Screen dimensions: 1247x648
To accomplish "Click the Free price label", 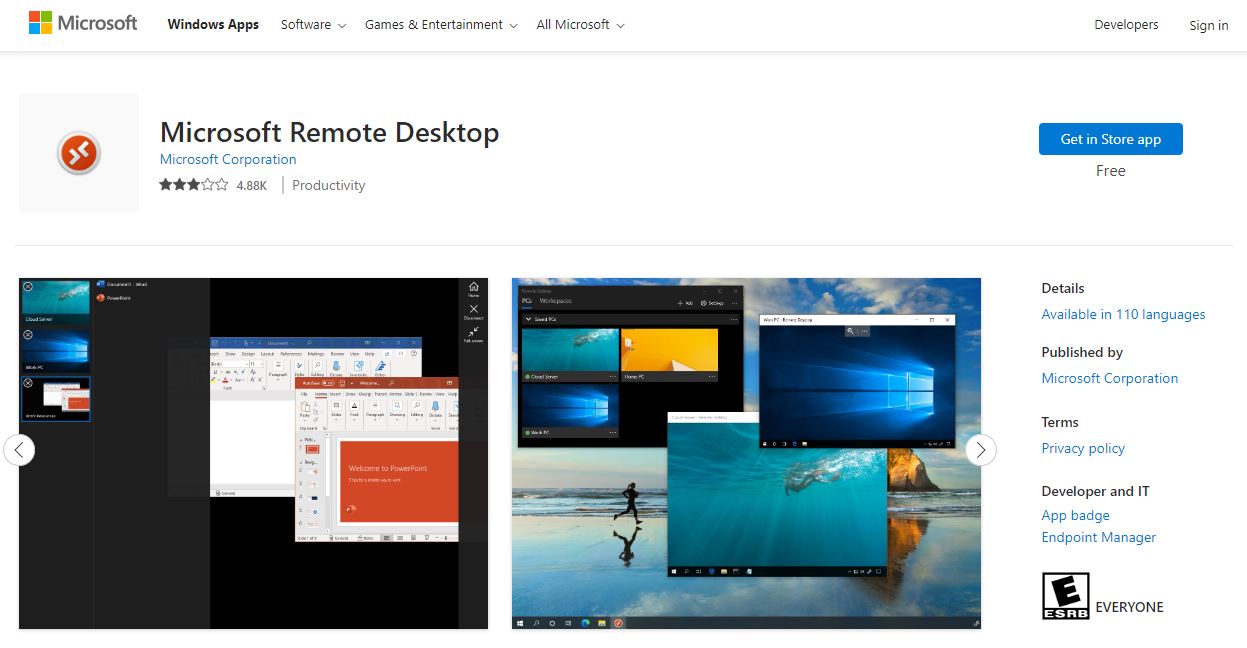I will (1110, 171).
